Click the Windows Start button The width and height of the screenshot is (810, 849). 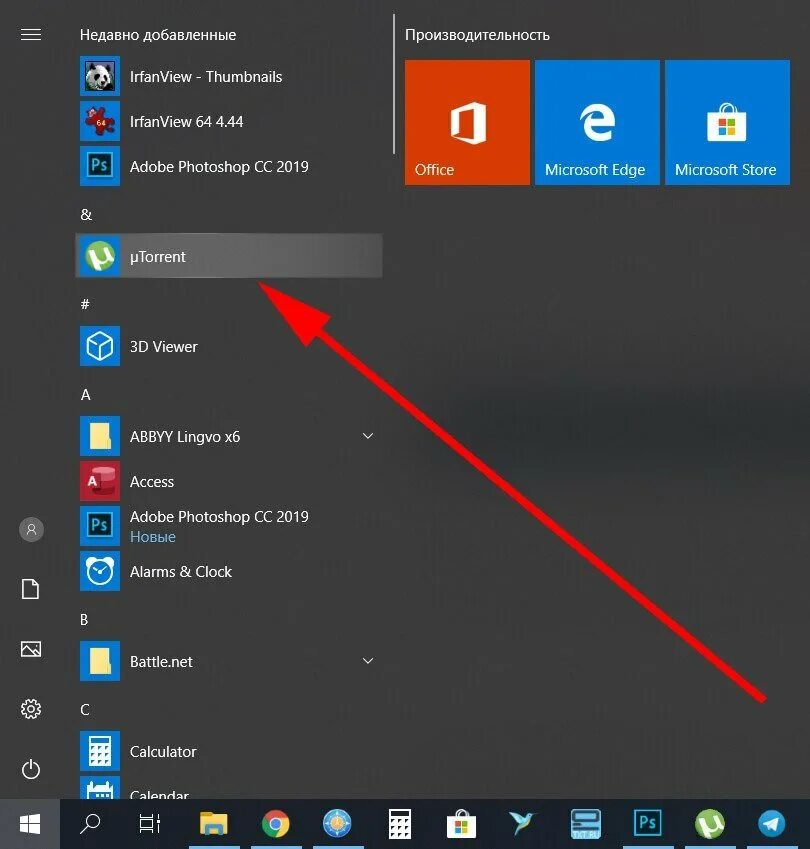pos(30,824)
